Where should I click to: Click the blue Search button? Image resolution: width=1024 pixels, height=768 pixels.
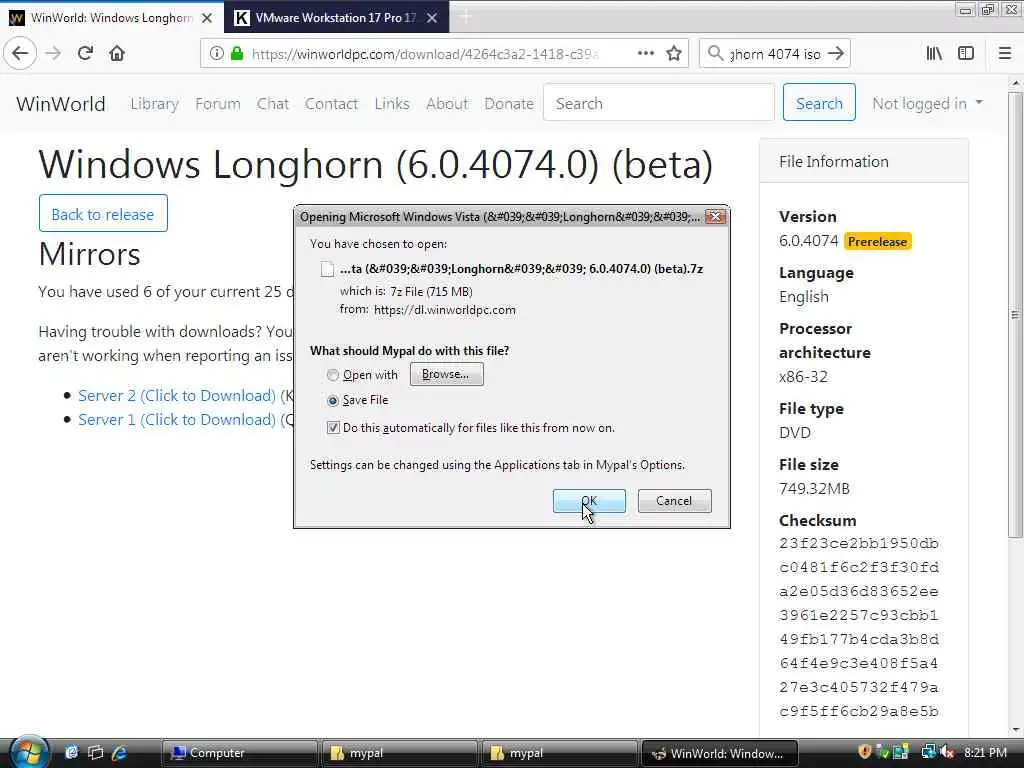(x=819, y=103)
